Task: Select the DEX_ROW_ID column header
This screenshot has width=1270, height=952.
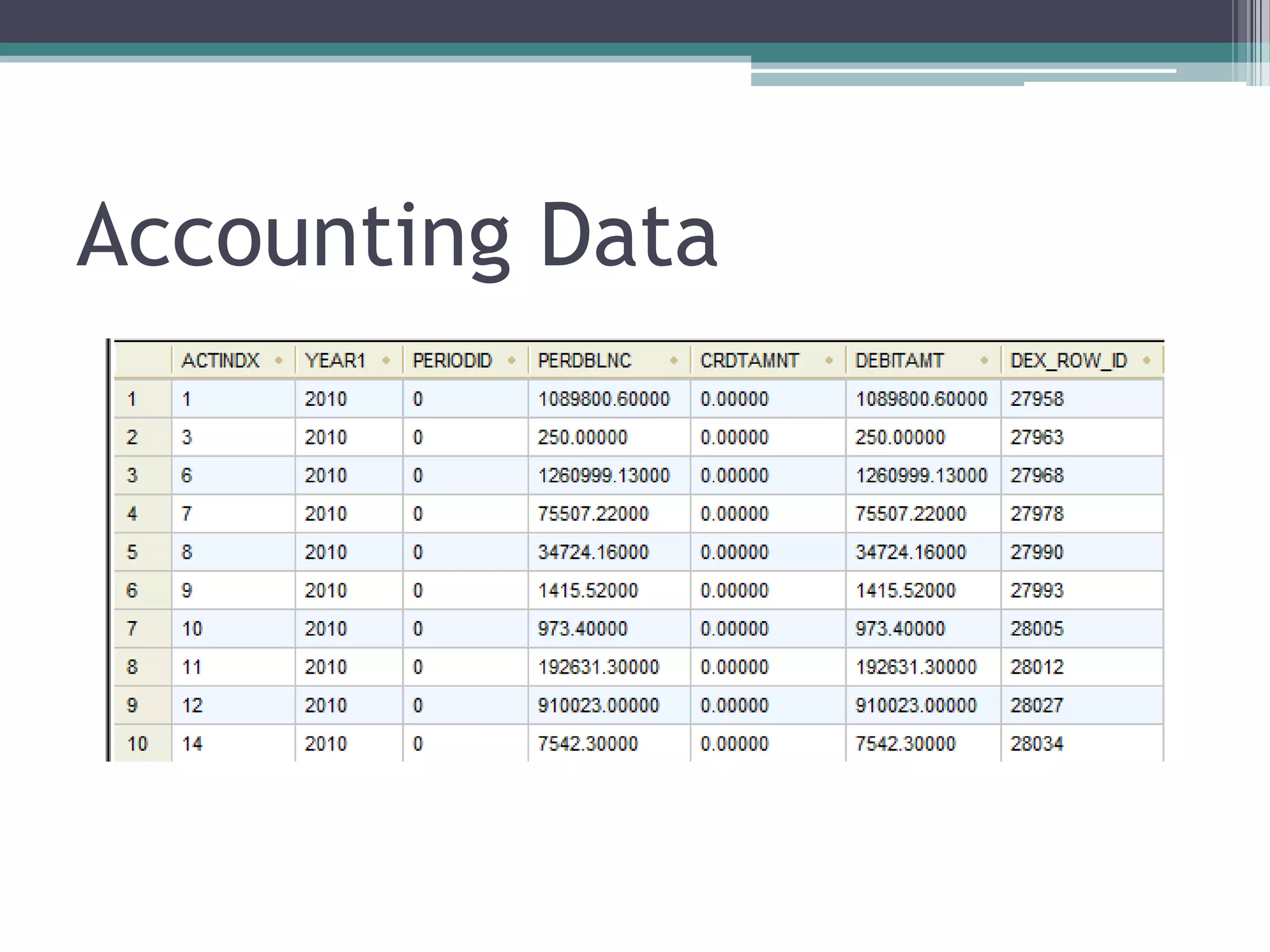Action: pos(1082,360)
